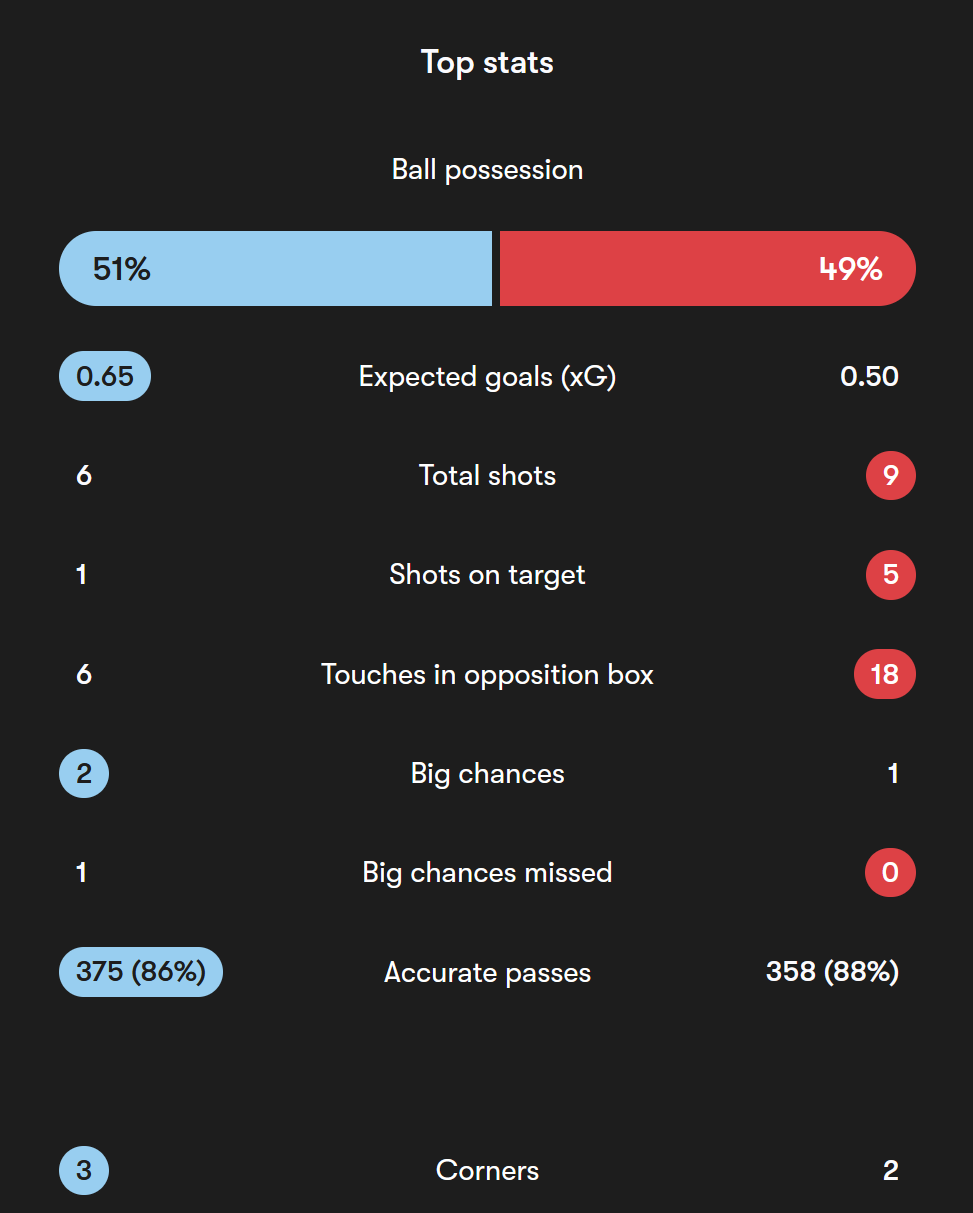The height and width of the screenshot is (1213, 973).
Task: Select the red 49% possession bar
Action: point(708,268)
